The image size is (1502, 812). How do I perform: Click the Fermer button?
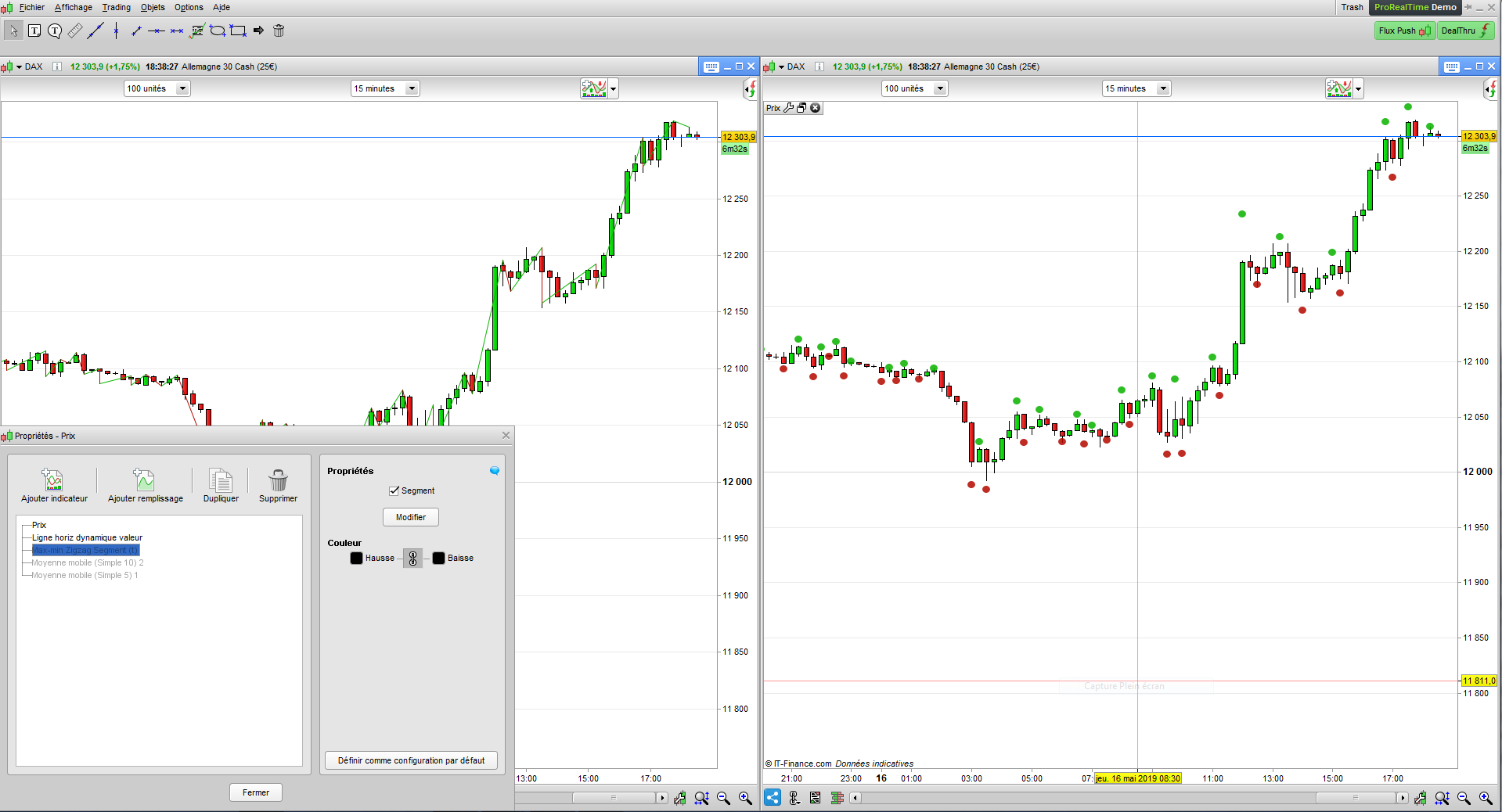256,792
